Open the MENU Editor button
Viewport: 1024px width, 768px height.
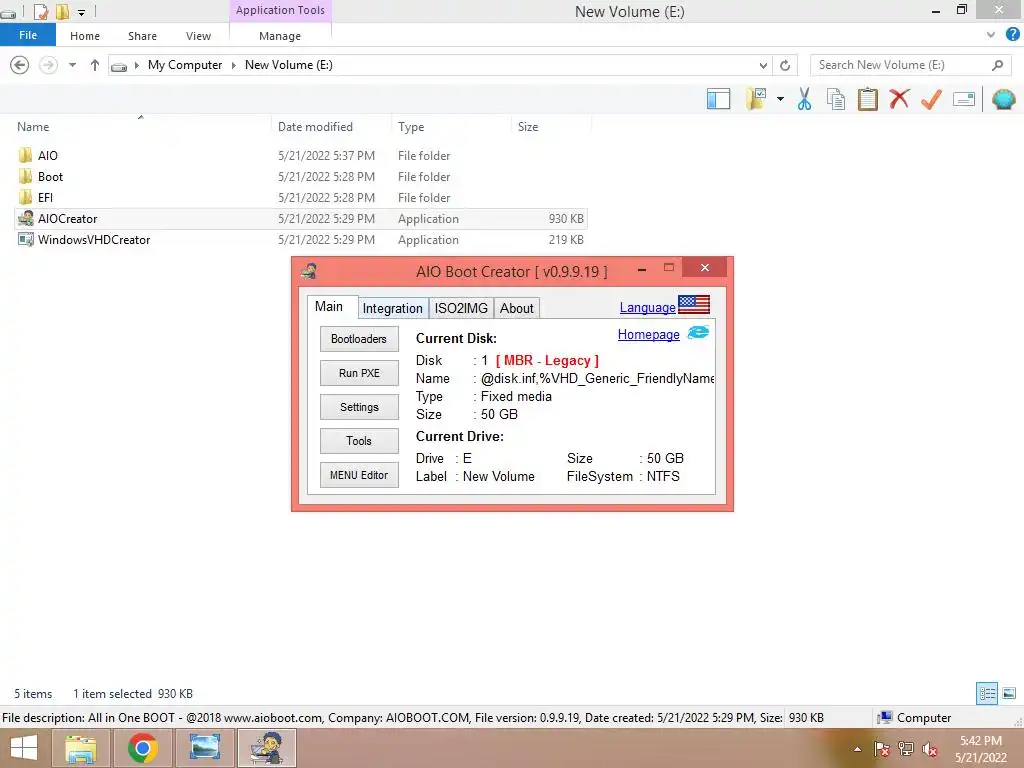tap(359, 475)
